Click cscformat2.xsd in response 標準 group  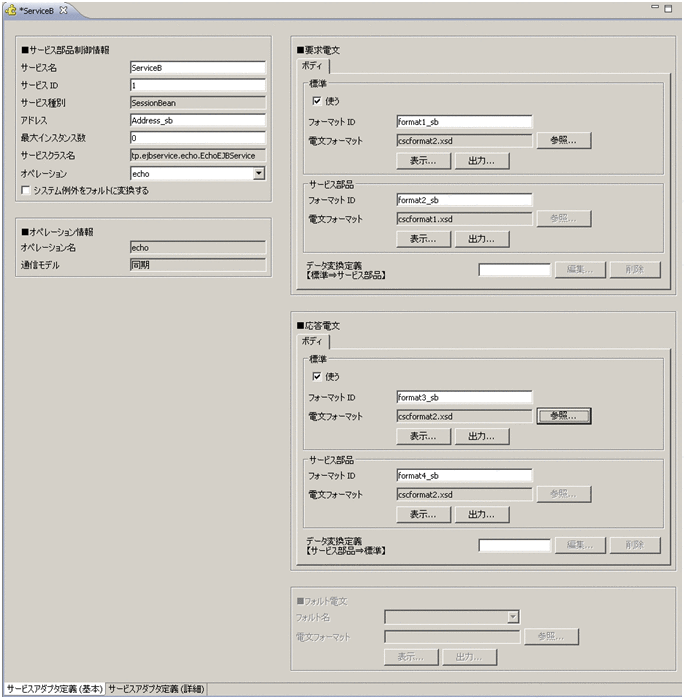click(x=464, y=416)
